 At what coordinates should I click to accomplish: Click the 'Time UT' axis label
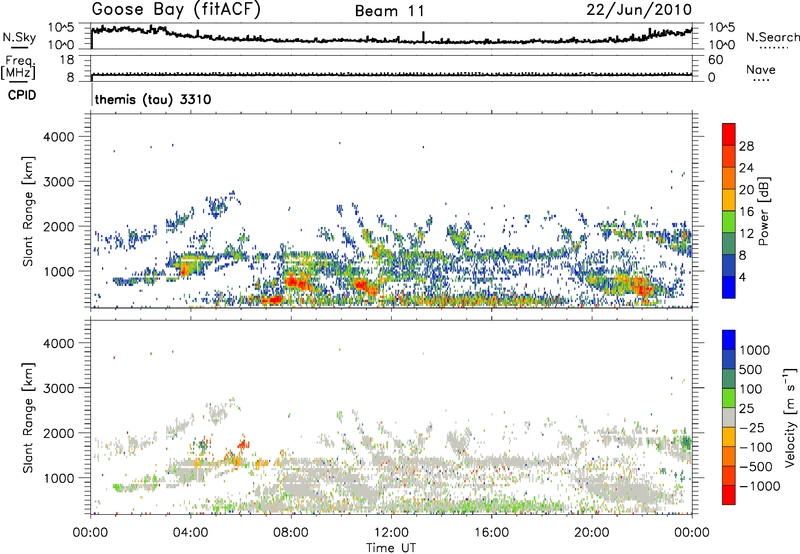(x=391, y=548)
